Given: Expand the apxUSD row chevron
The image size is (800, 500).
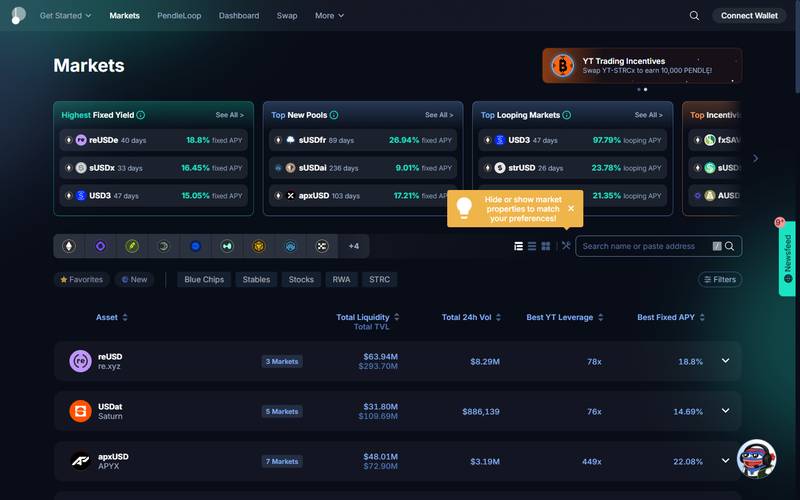Looking at the screenshot, I should [x=726, y=461].
